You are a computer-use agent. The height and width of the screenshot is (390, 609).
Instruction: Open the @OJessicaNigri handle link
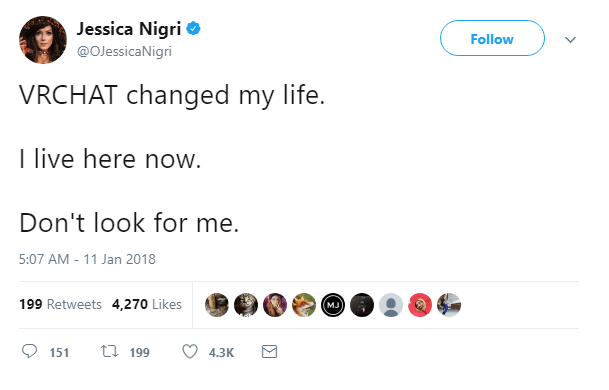click(124, 51)
